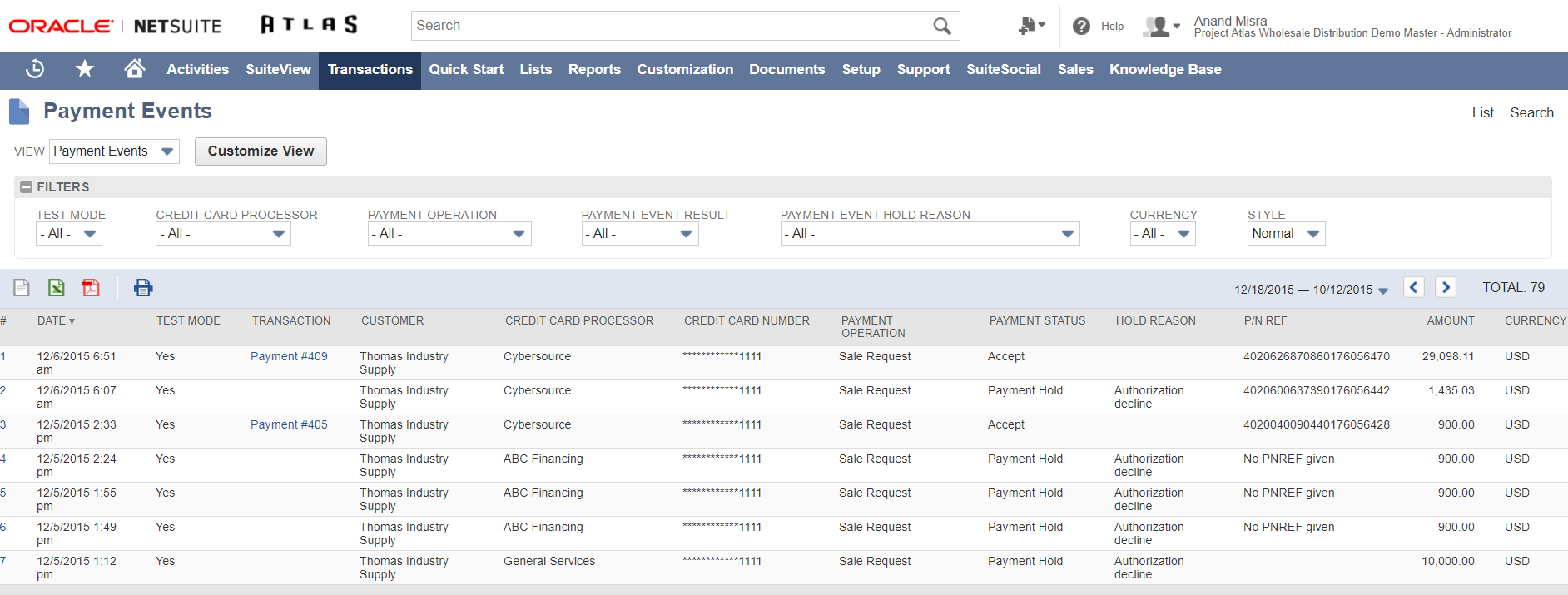Click the Anand Misra account name
The width and height of the screenshot is (1568, 595).
click(1230, 21)
